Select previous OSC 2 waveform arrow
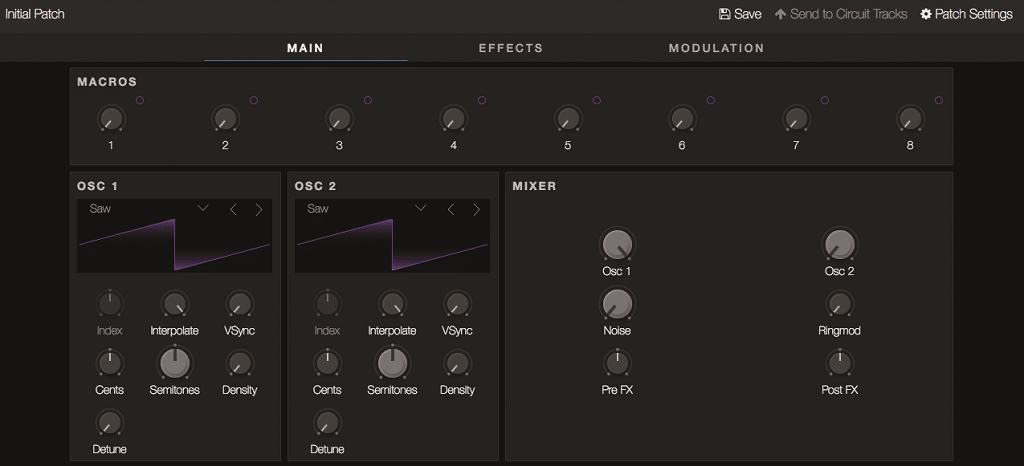 click(x=450, y=210)
